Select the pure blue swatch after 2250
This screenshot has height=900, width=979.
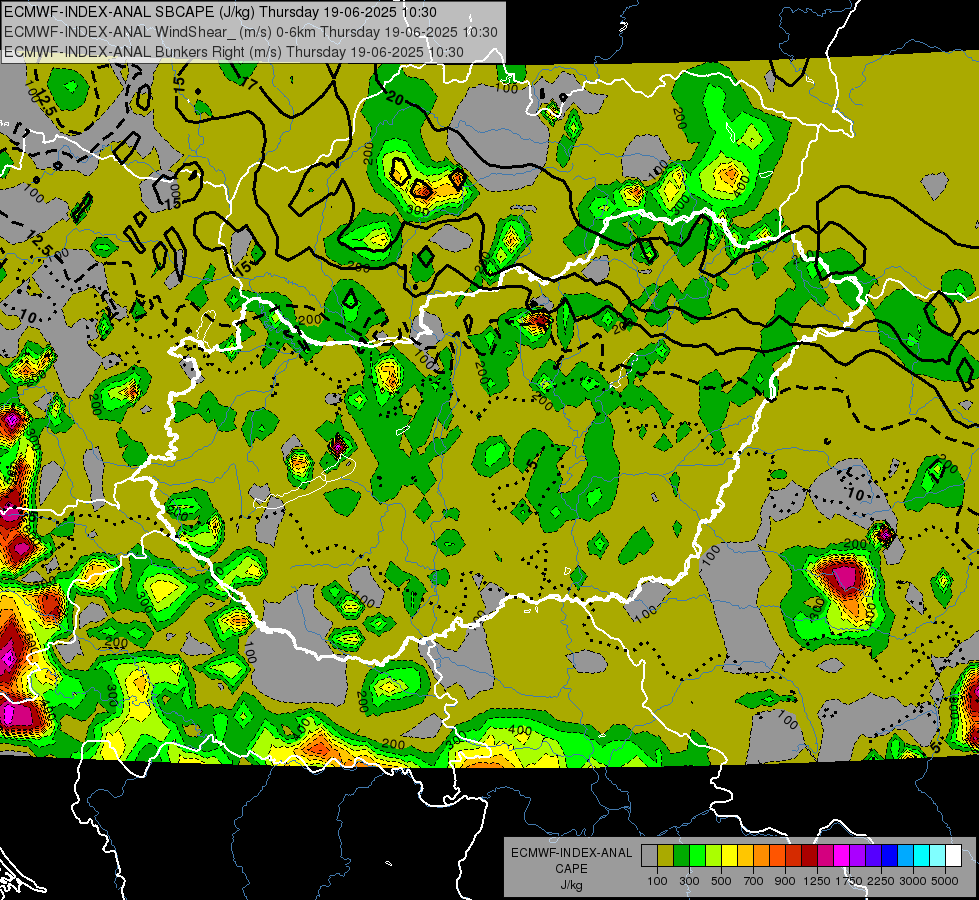click(890, 856)
